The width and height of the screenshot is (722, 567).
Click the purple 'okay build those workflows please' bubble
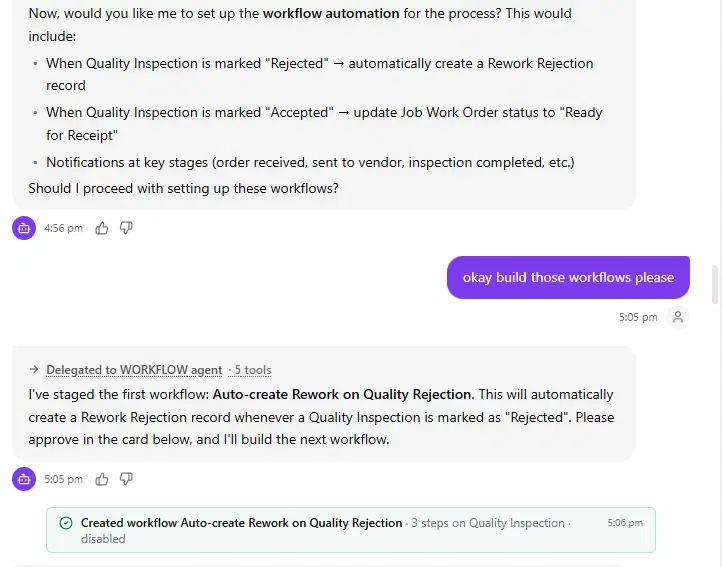click(x=568, y=277)
